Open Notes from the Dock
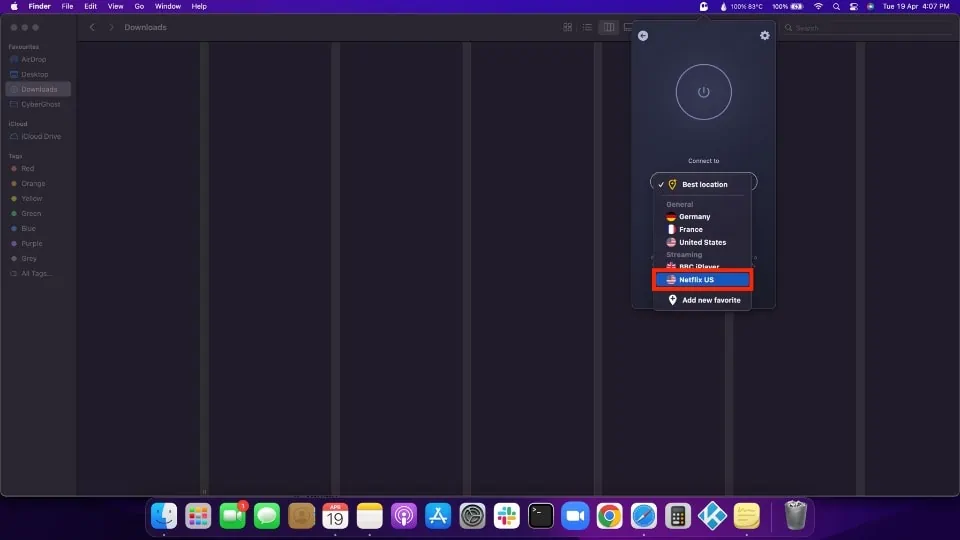Screen dimensions: 960x540 tap(370, 516)
